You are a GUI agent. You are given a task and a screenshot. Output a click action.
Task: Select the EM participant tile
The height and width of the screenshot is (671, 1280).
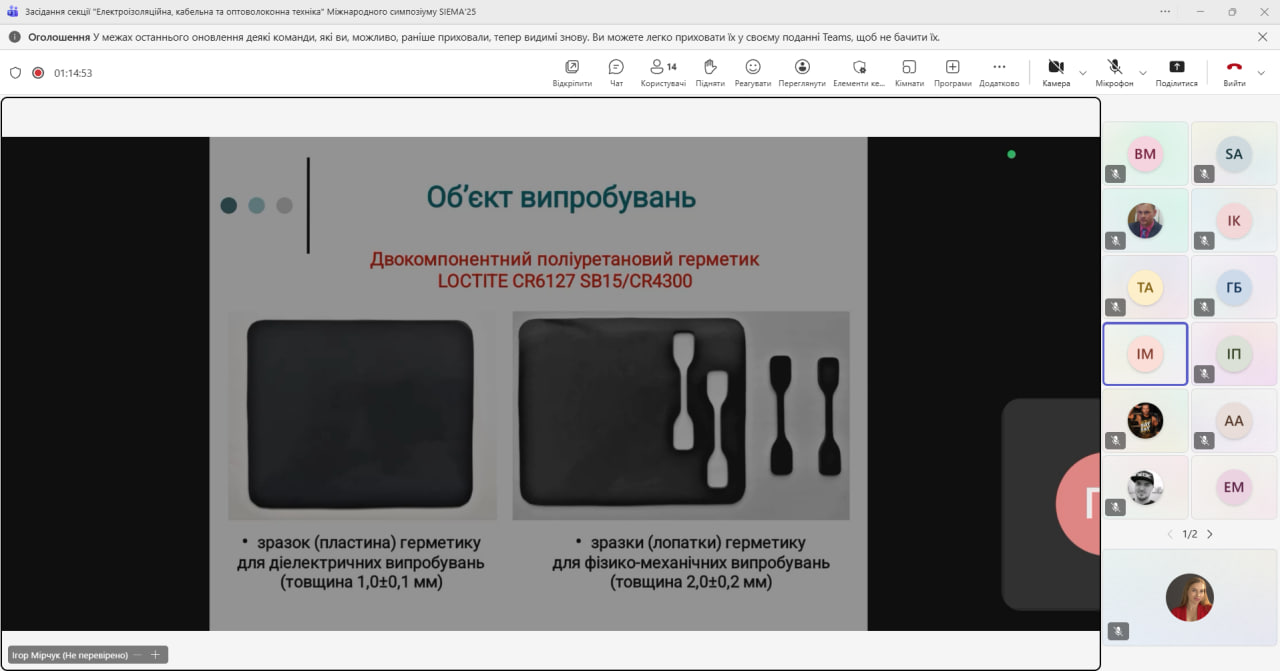[x=1234, y=487]
